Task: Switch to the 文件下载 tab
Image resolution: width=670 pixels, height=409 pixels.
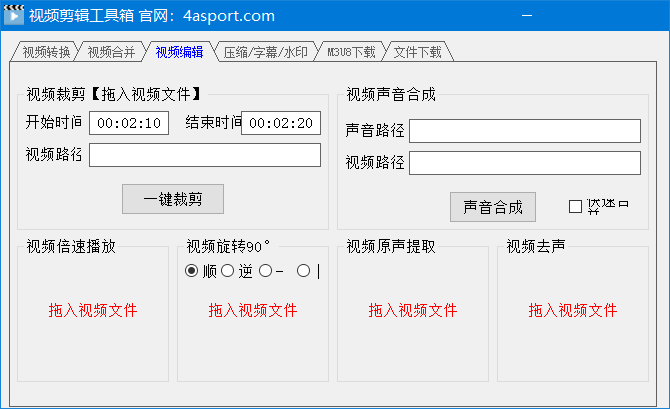Action: (x=417, y=52)
